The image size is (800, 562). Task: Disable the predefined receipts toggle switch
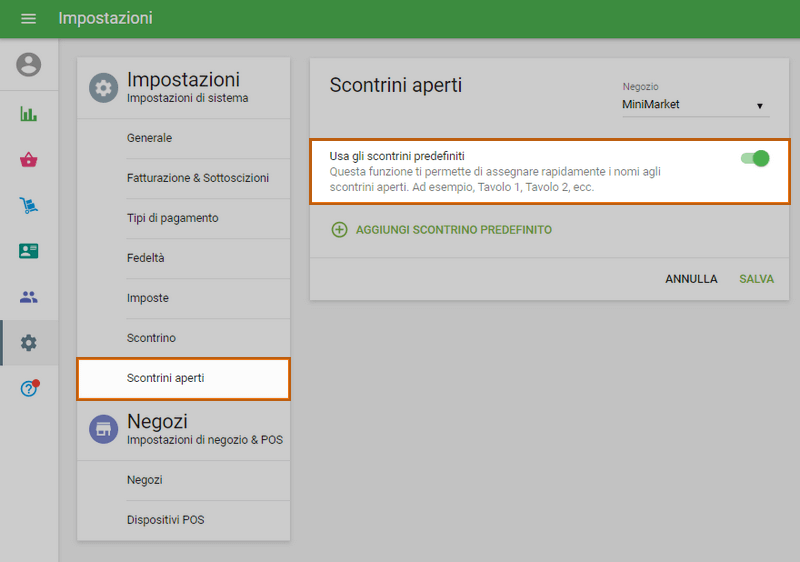(x=756, y=158)
